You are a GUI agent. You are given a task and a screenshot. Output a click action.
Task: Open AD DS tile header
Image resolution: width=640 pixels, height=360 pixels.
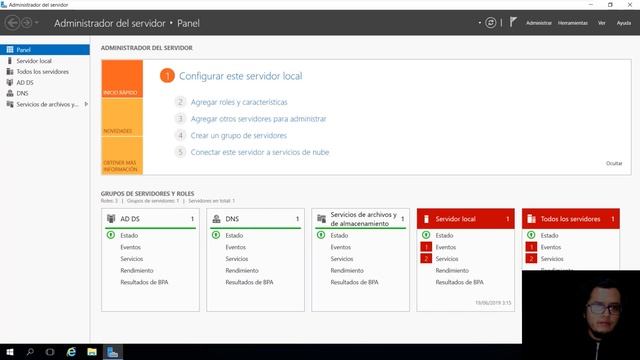pyautogui.click(x=151, y=219)
